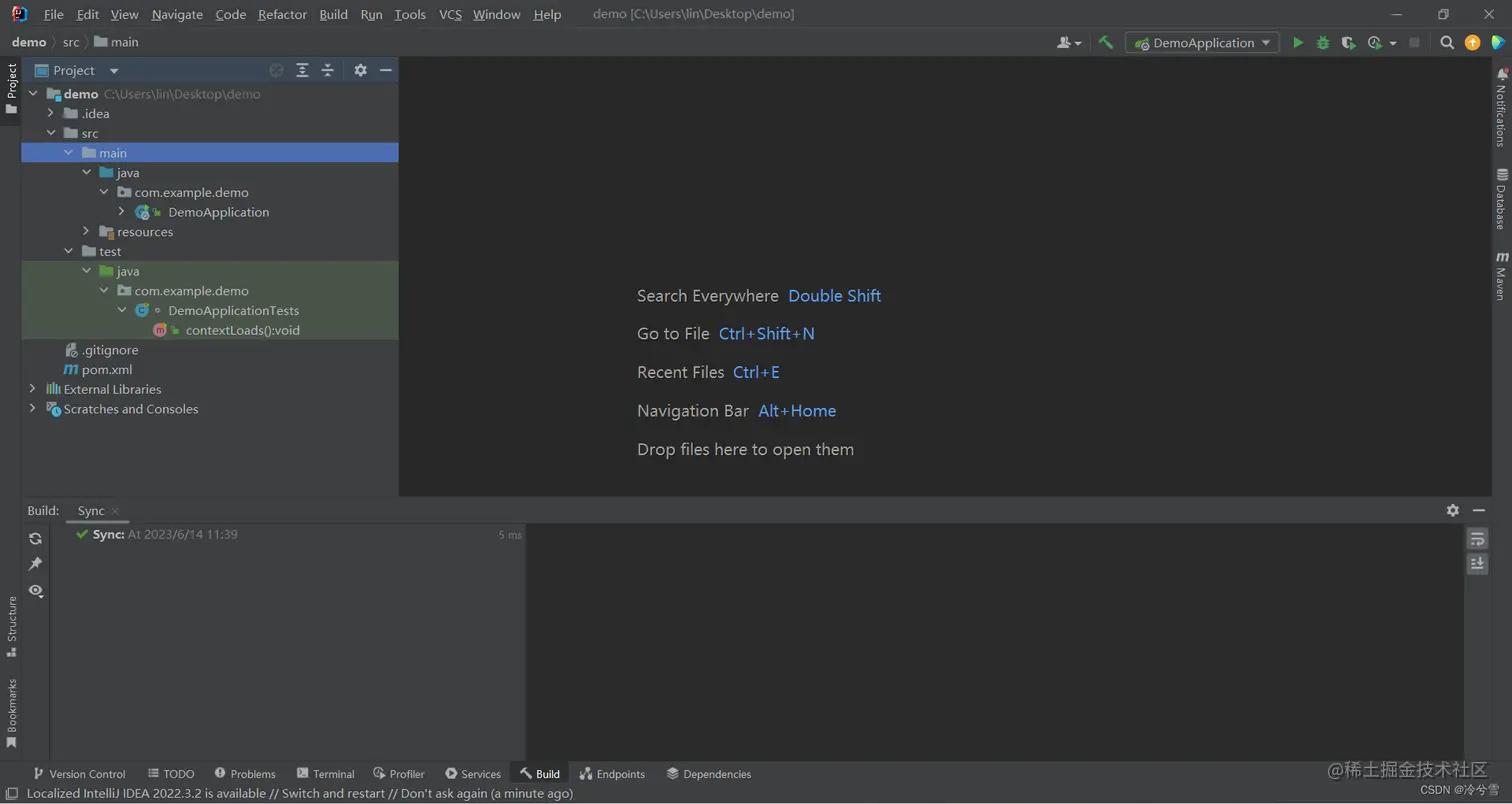Toggle the Structure tool window stripe button
Viewport: 1512px width, 804px height.
(x=12, y=626)
